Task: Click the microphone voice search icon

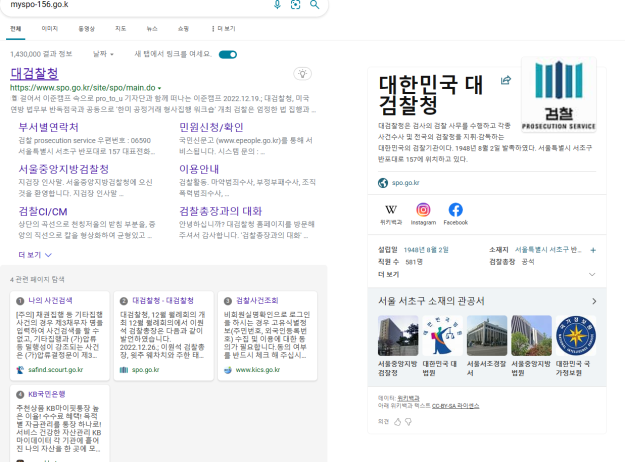Action: tap(277, 4)
